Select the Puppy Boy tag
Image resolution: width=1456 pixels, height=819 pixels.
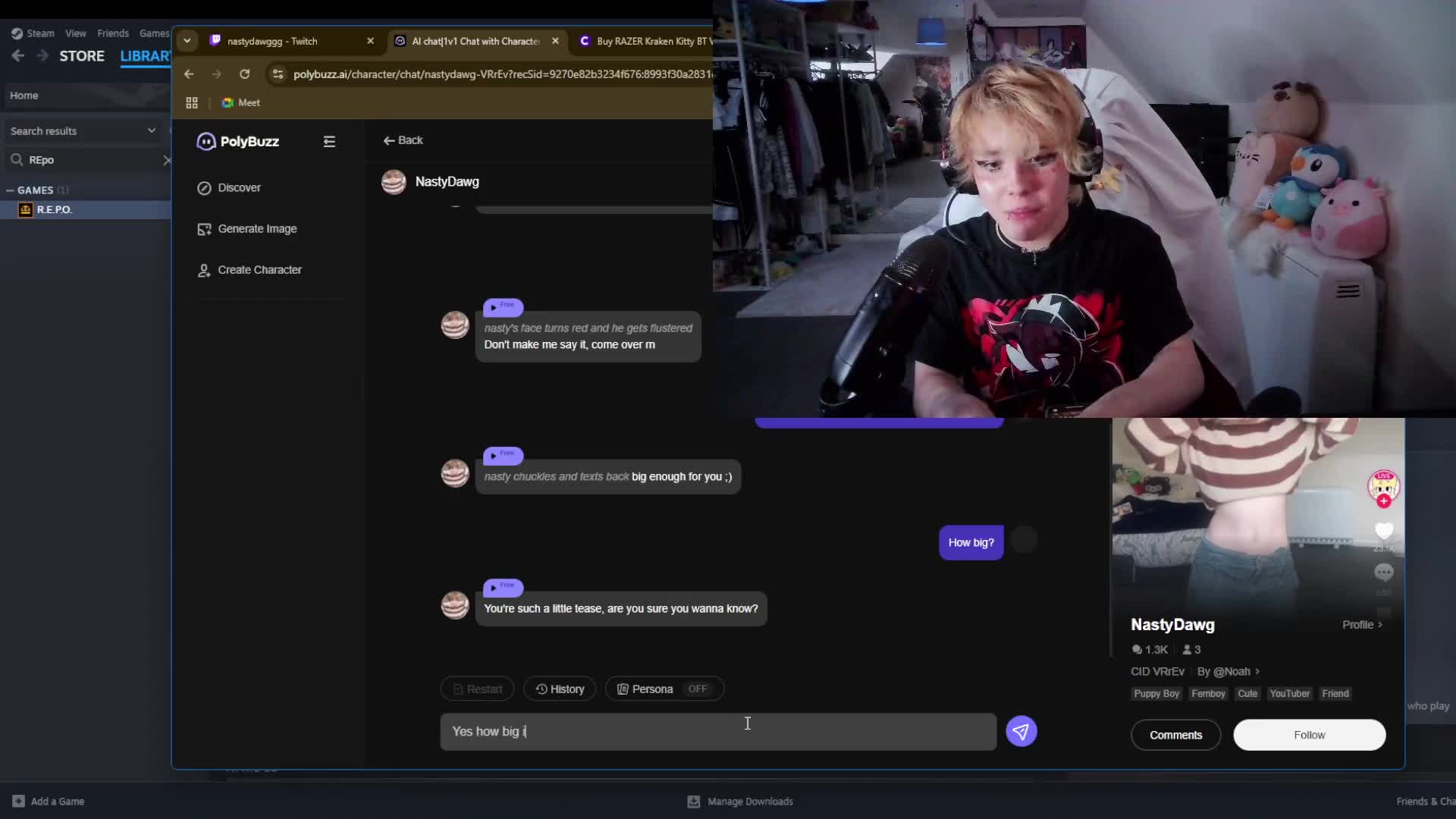click(1156, 693)
